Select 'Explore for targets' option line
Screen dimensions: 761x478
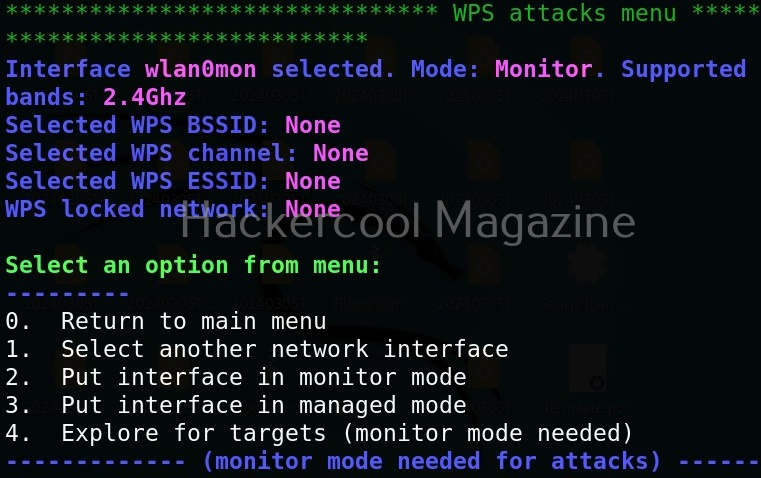[x=319, y=433]
